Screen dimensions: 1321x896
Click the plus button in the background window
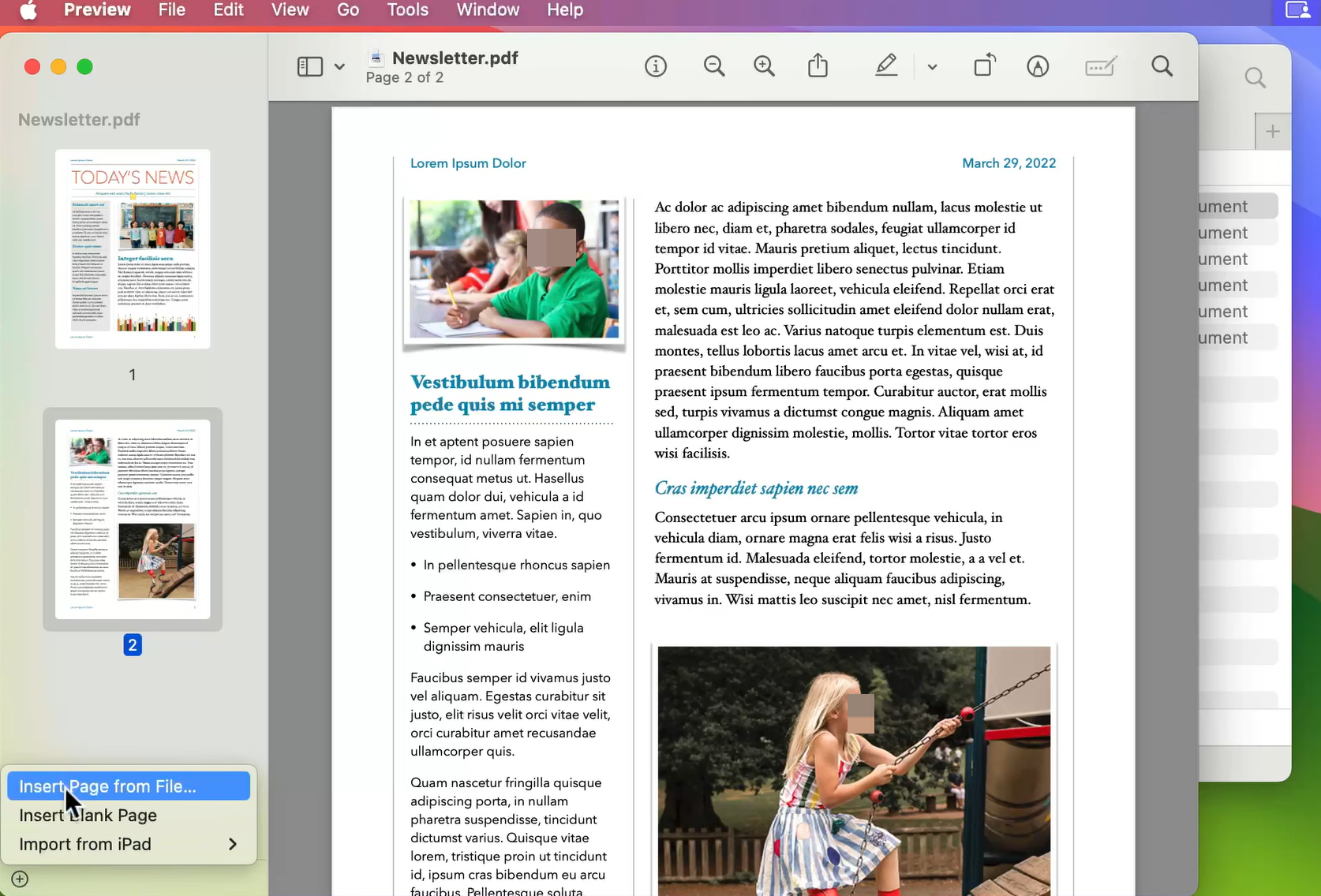1273,132
